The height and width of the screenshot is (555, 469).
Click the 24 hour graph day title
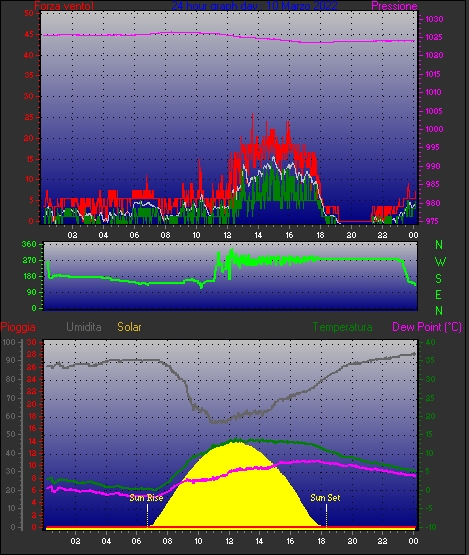click(x=254, y=5)
